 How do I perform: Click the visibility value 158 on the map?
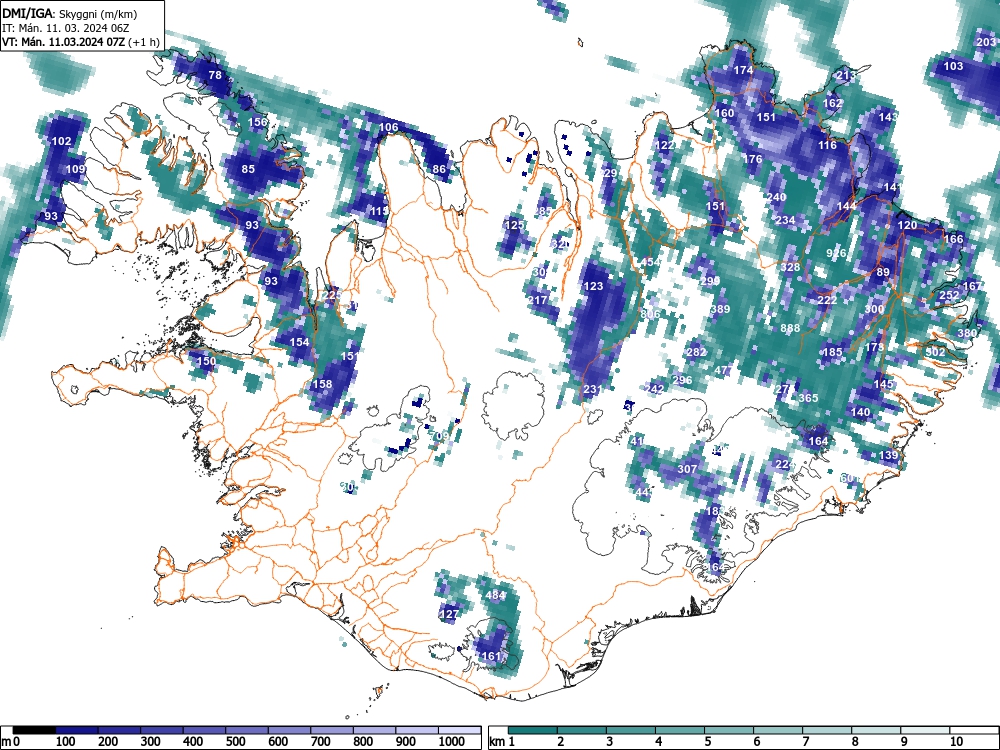pyautogui.click(x=322, y=384)
